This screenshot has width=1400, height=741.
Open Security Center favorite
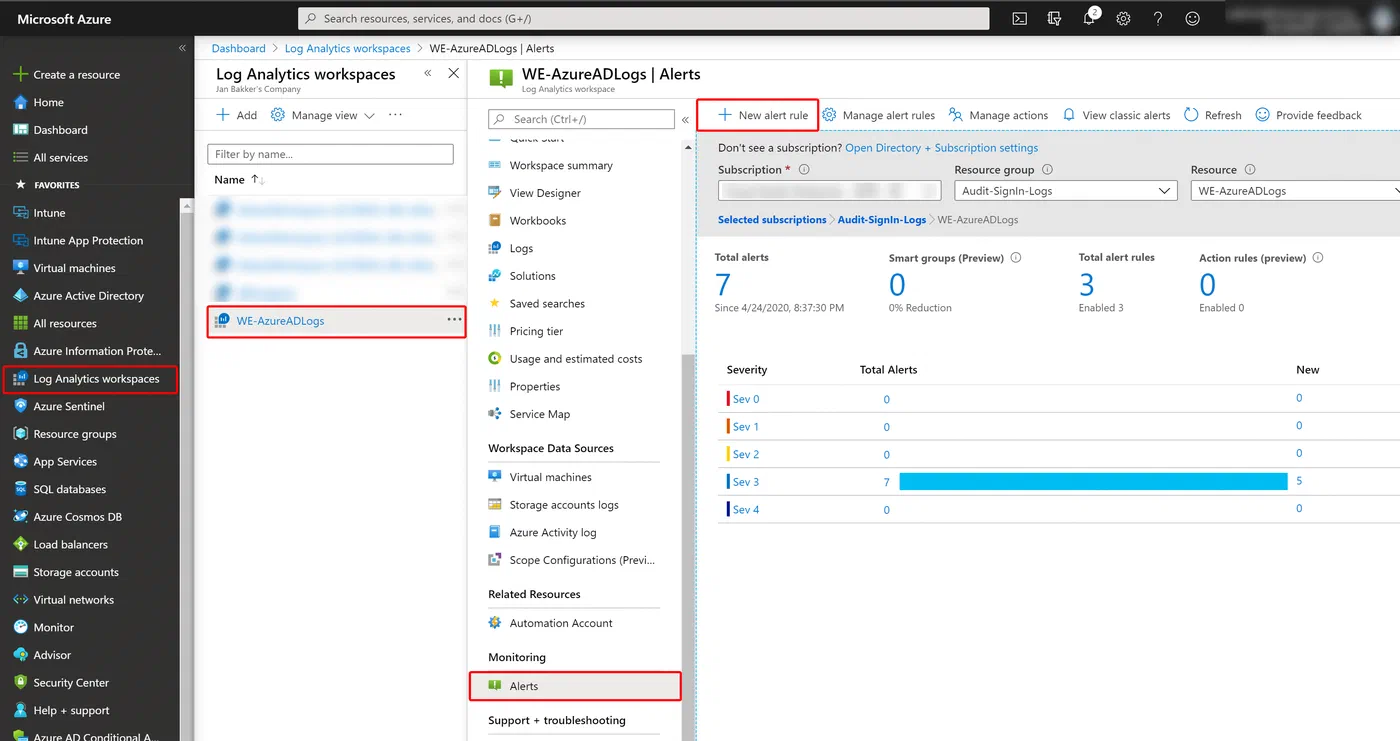(x=71, y=683)
